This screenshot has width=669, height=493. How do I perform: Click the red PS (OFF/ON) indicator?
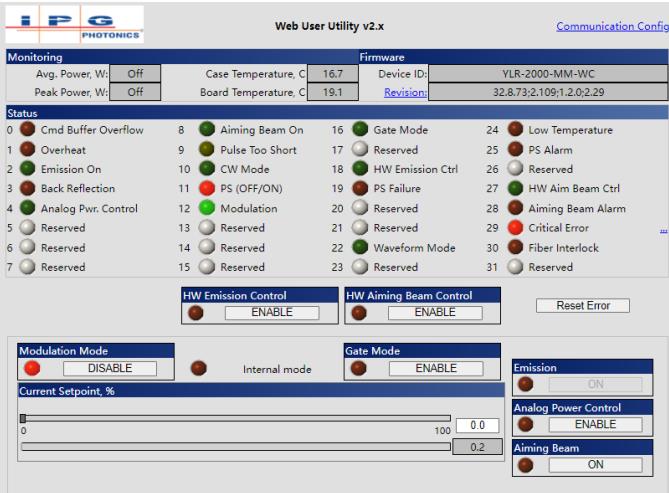(206, 189)
